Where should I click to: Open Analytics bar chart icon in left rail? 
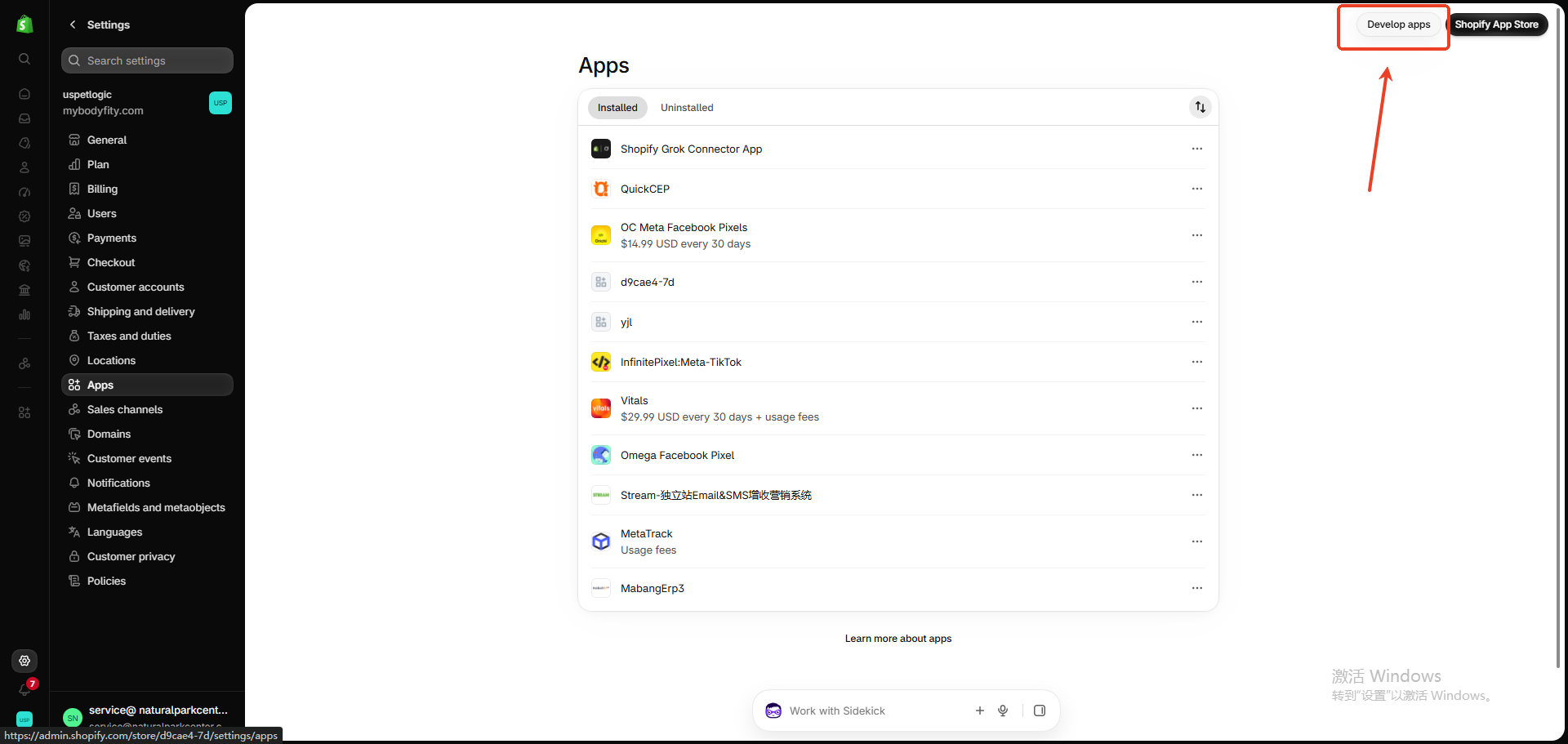24,314
